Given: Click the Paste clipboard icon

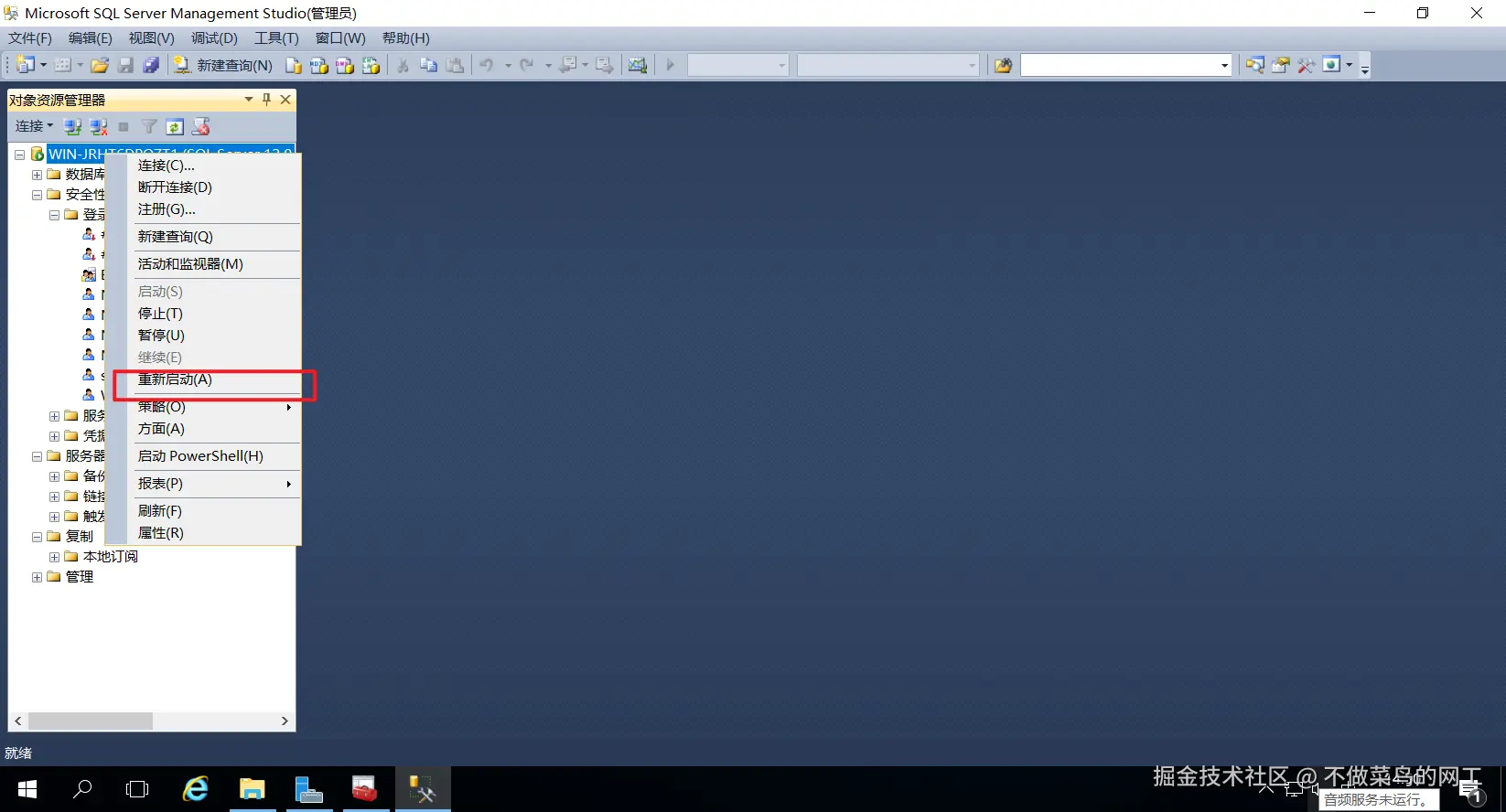Looking at the screenshot, I should (x=455, y=65).
